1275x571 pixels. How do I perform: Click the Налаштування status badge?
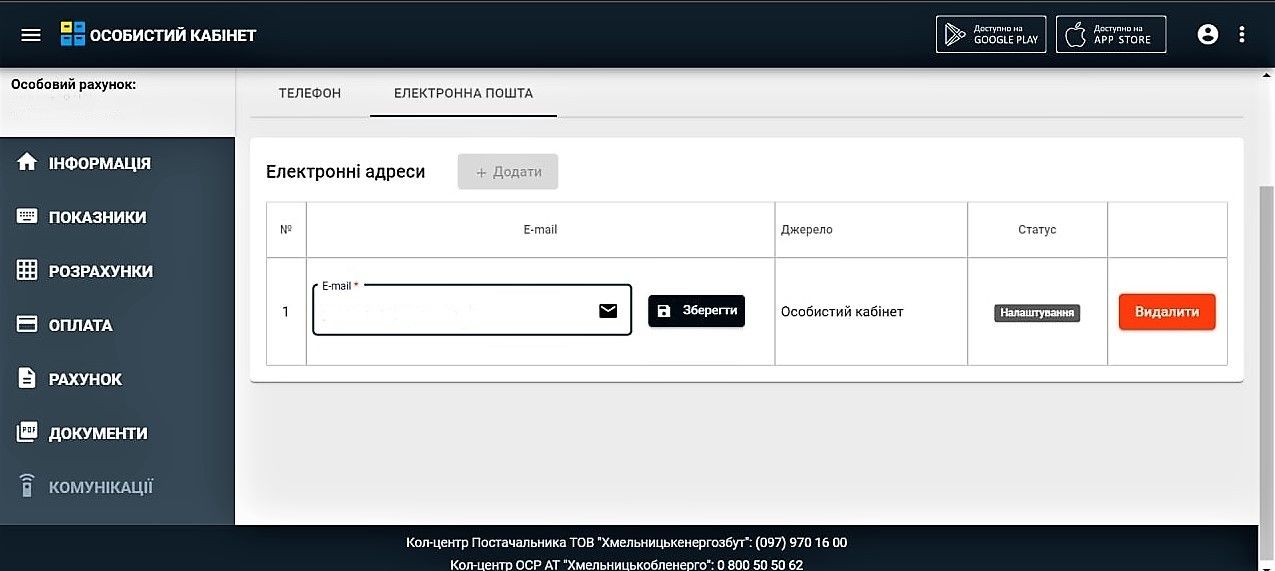point(1037,313)
